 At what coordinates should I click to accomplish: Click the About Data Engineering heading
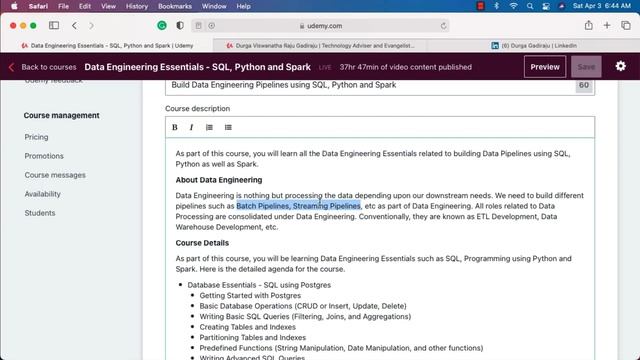219,180
